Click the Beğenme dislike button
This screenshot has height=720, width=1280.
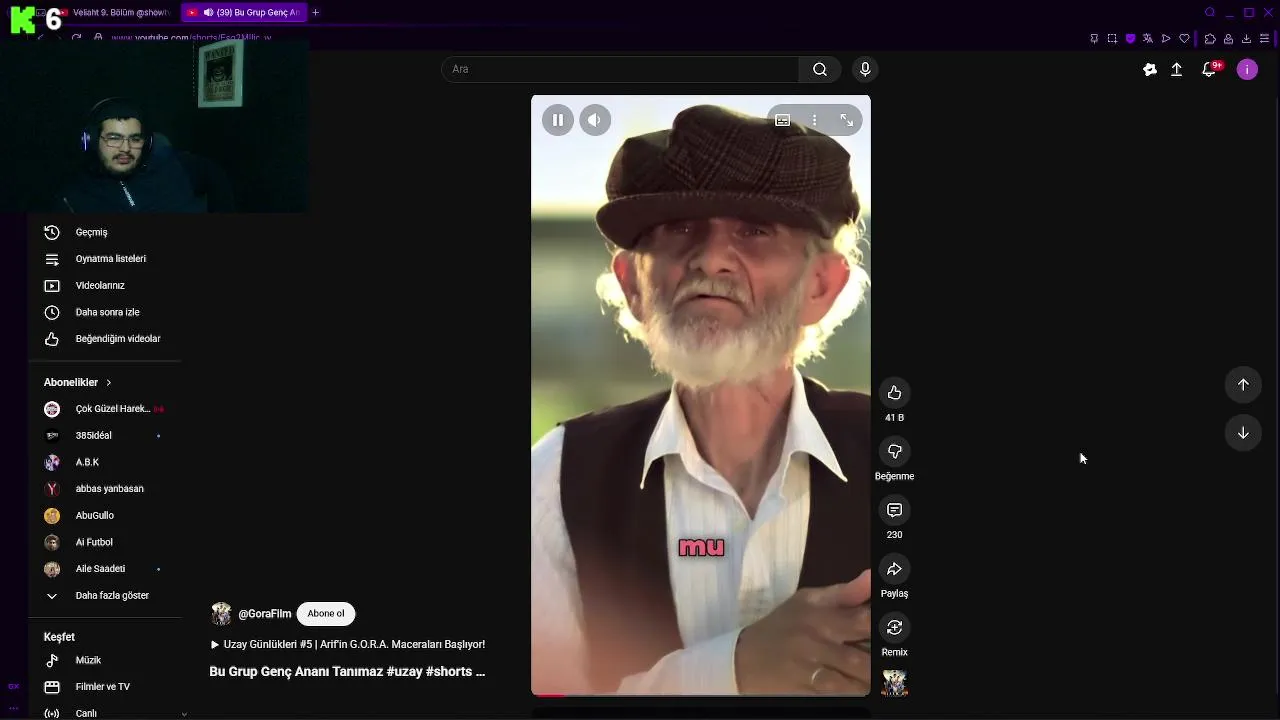[894, 452]
